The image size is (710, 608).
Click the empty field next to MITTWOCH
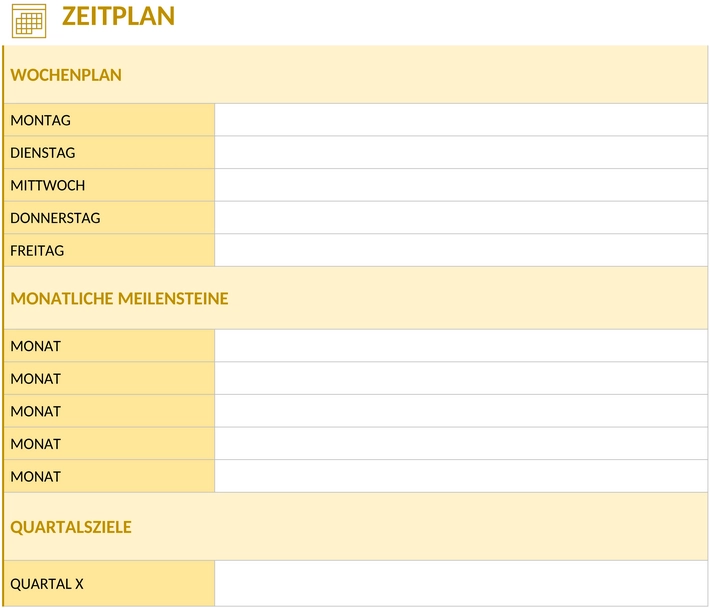(x=461, y=185)
